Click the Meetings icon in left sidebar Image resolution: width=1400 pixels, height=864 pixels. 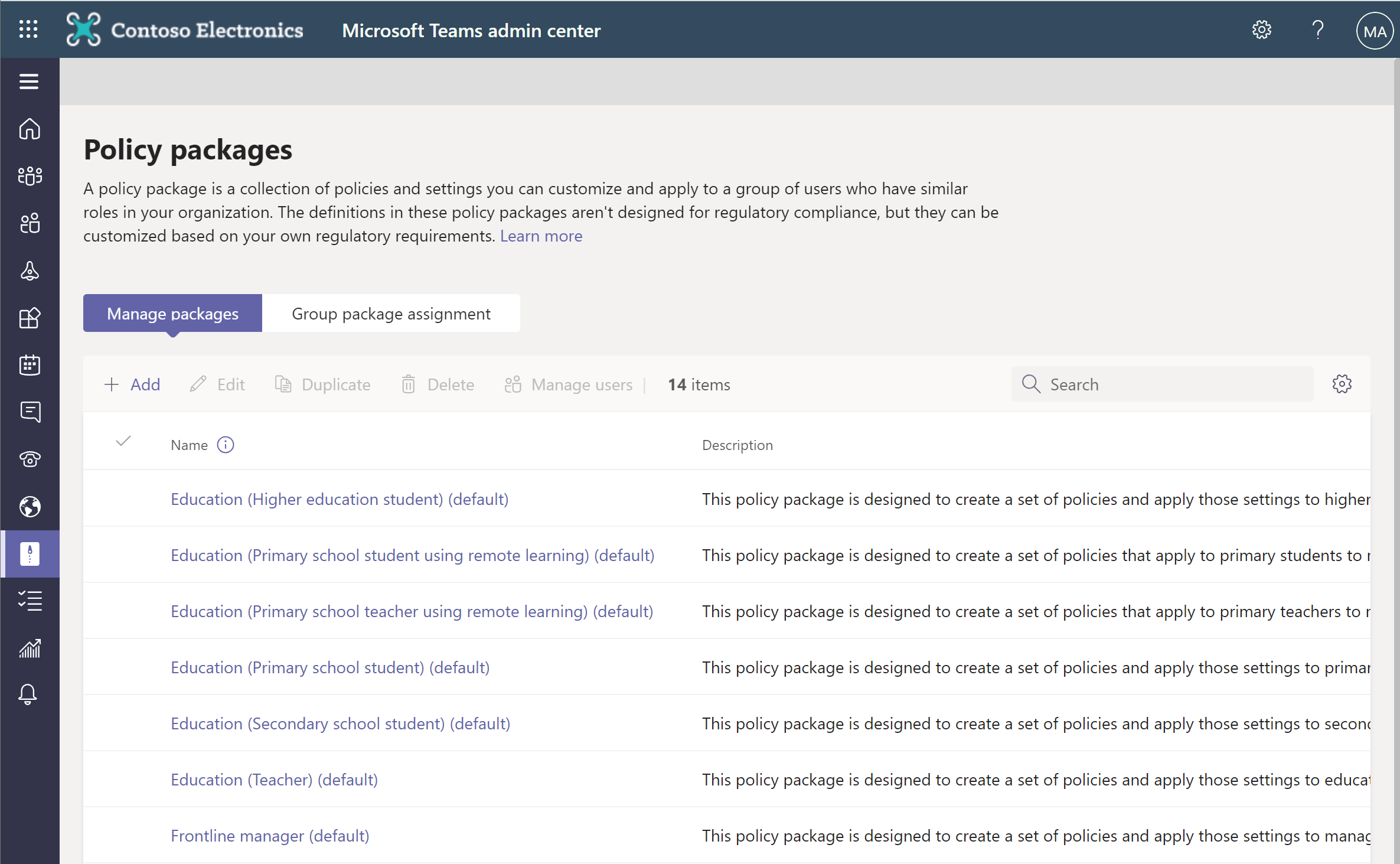click(29, 365)
